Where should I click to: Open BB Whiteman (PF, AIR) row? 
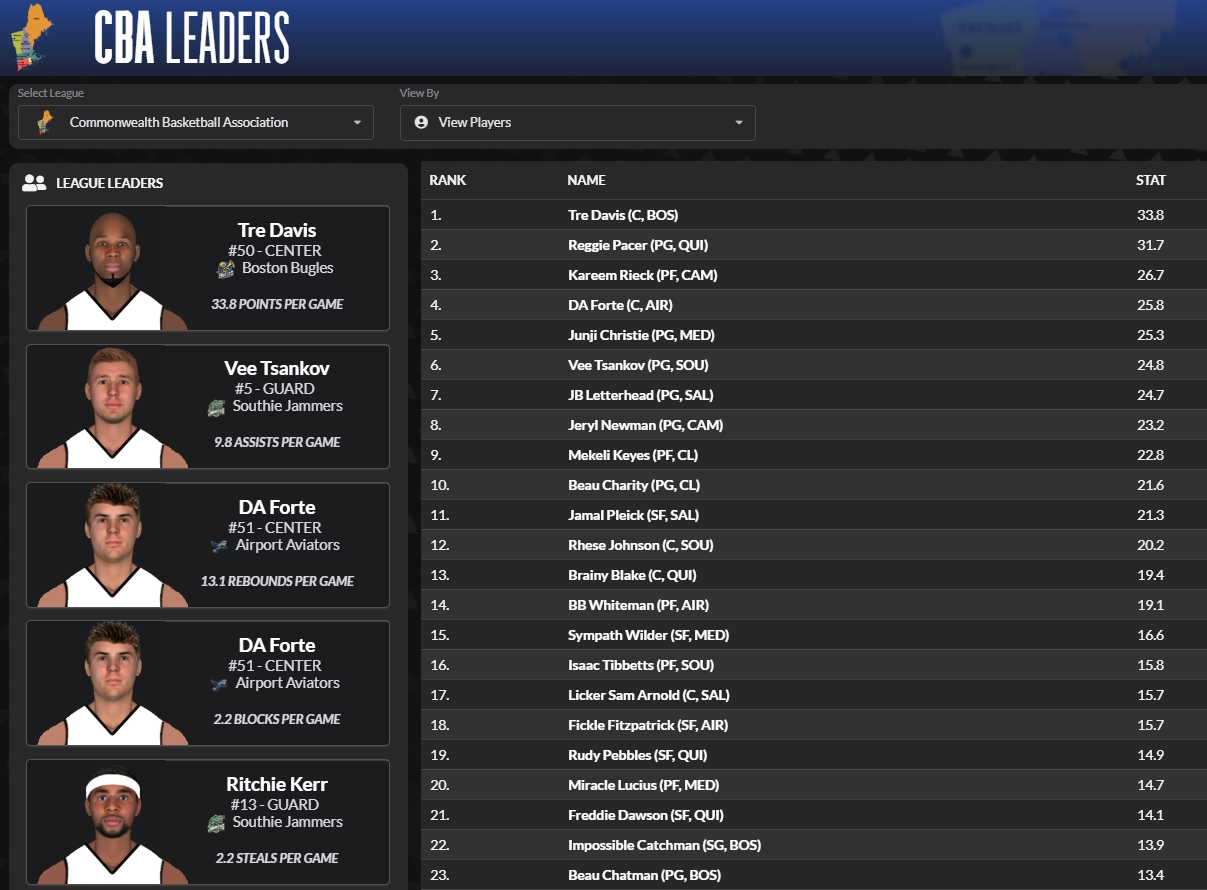click(814, 605)
